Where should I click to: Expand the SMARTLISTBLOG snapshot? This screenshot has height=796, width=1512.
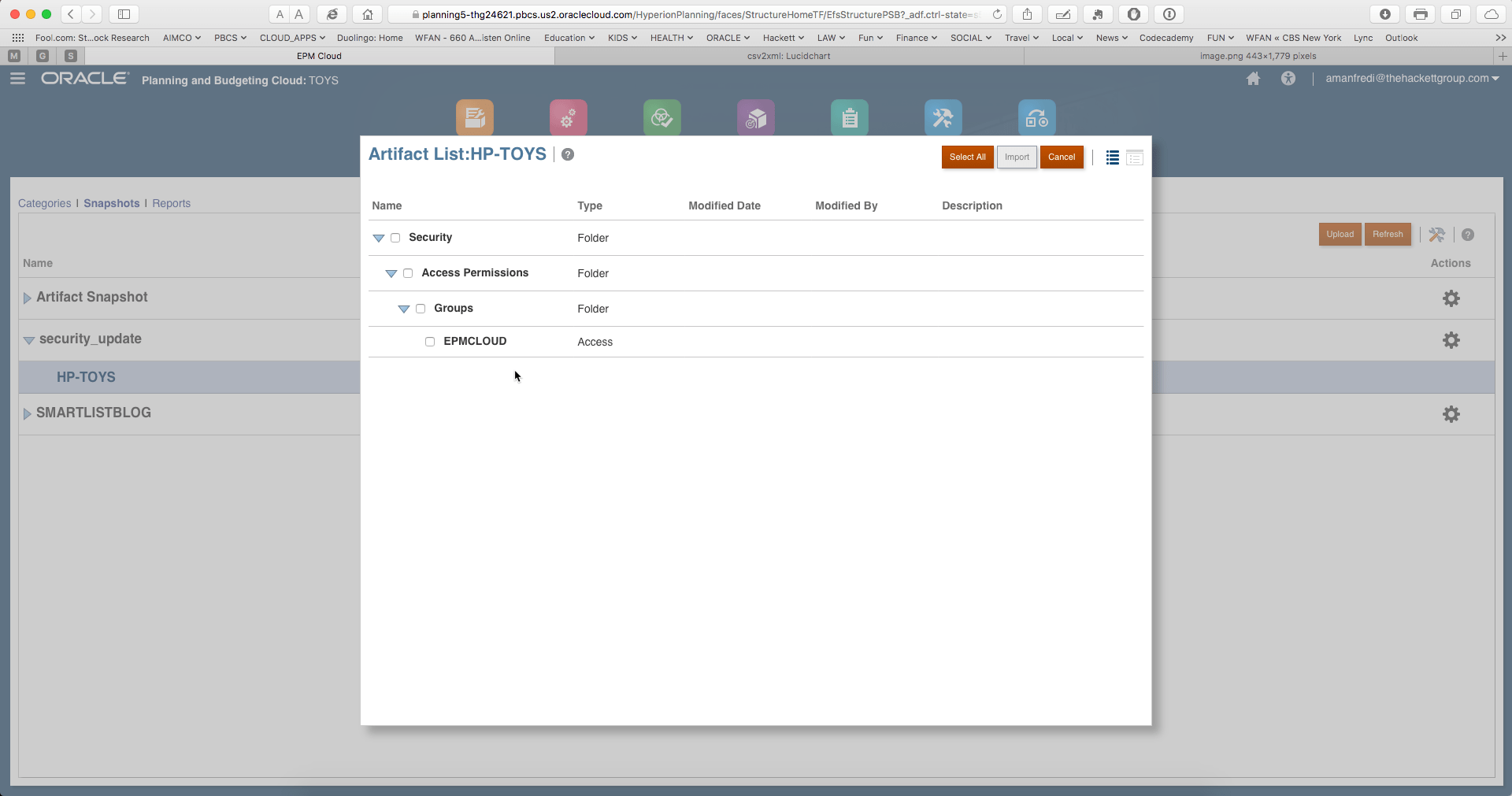pyautogui.click(x=28, y=413)
